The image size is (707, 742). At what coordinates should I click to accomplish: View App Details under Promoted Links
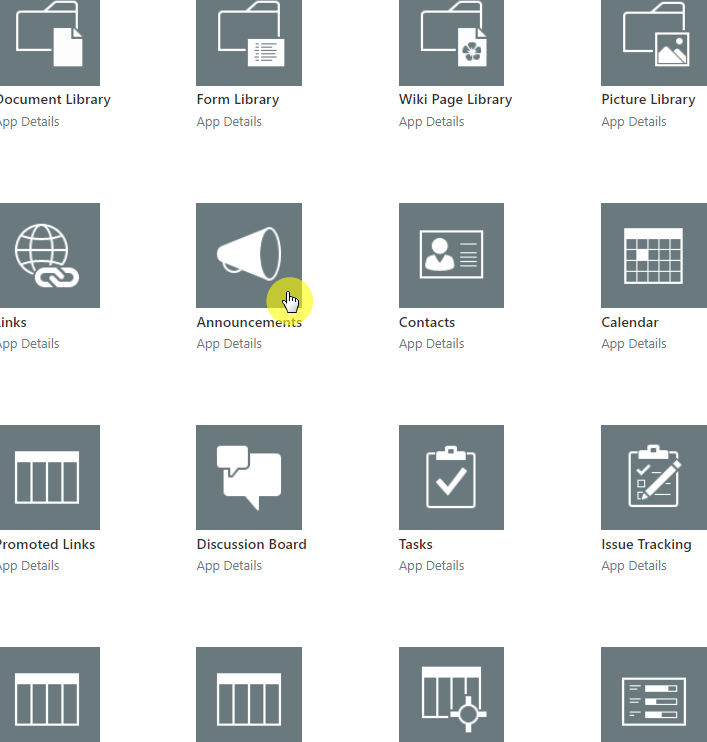pos(29,566)
